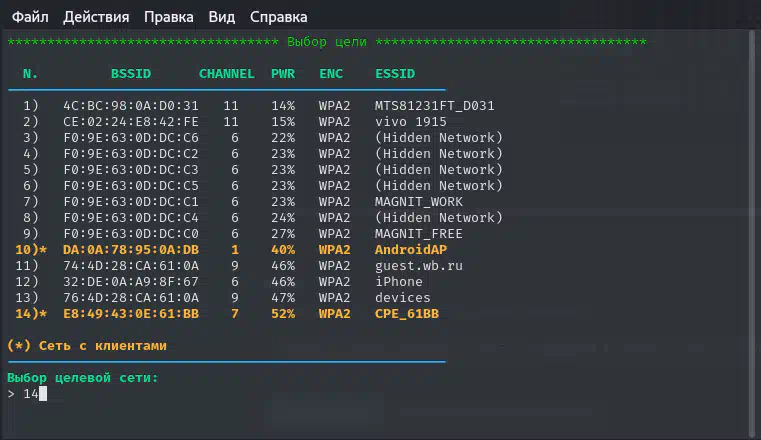Click the ENC column header
Screen dimensions: 761x440
[331, 74]
